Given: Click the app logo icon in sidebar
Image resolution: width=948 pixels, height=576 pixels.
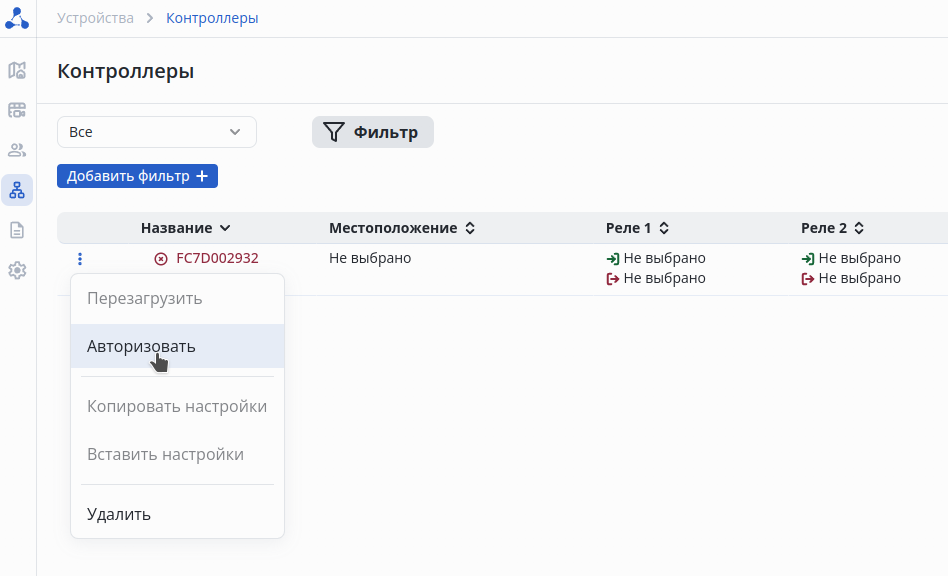Looking at the screenshot, I should (17, 18).
